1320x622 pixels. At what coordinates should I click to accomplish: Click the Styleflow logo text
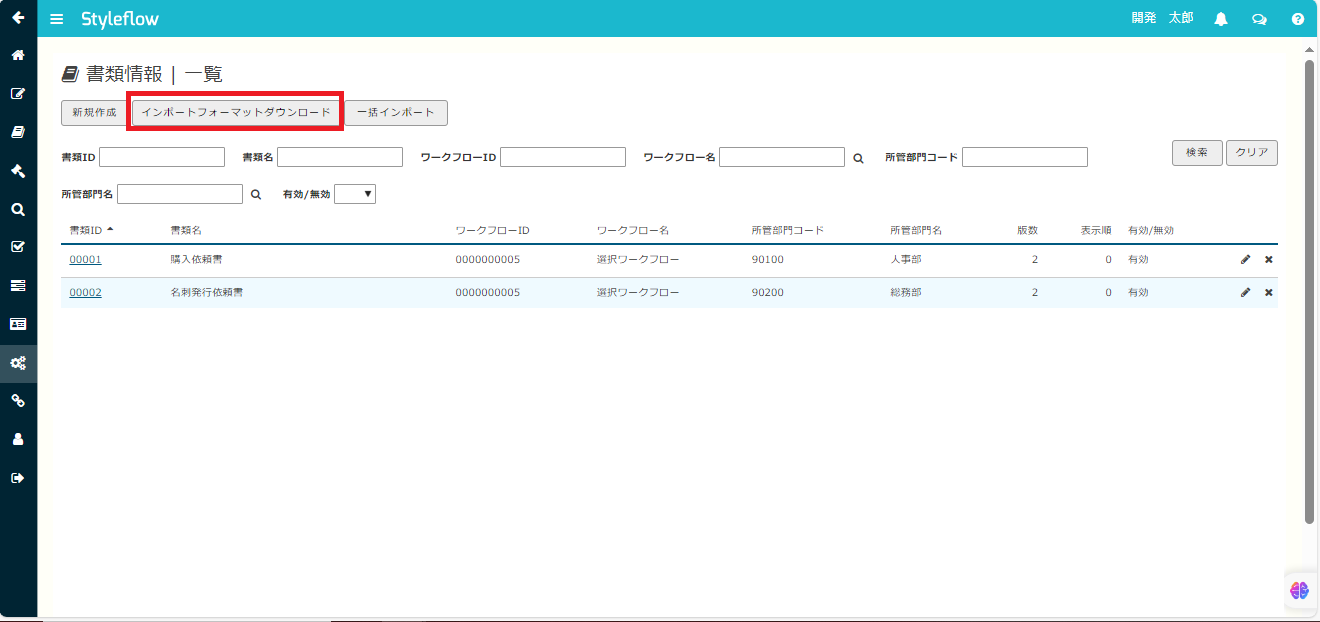[120, 19]
